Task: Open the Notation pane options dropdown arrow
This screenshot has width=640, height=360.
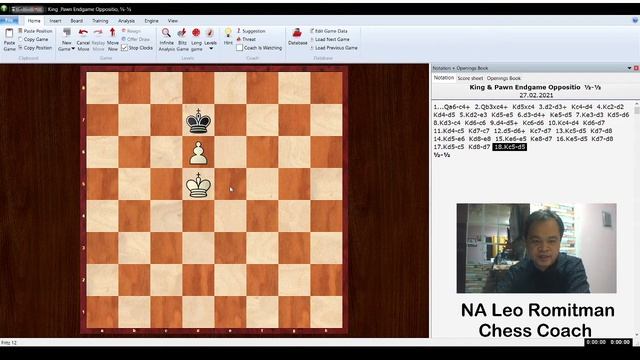Action: coord(629,68)
